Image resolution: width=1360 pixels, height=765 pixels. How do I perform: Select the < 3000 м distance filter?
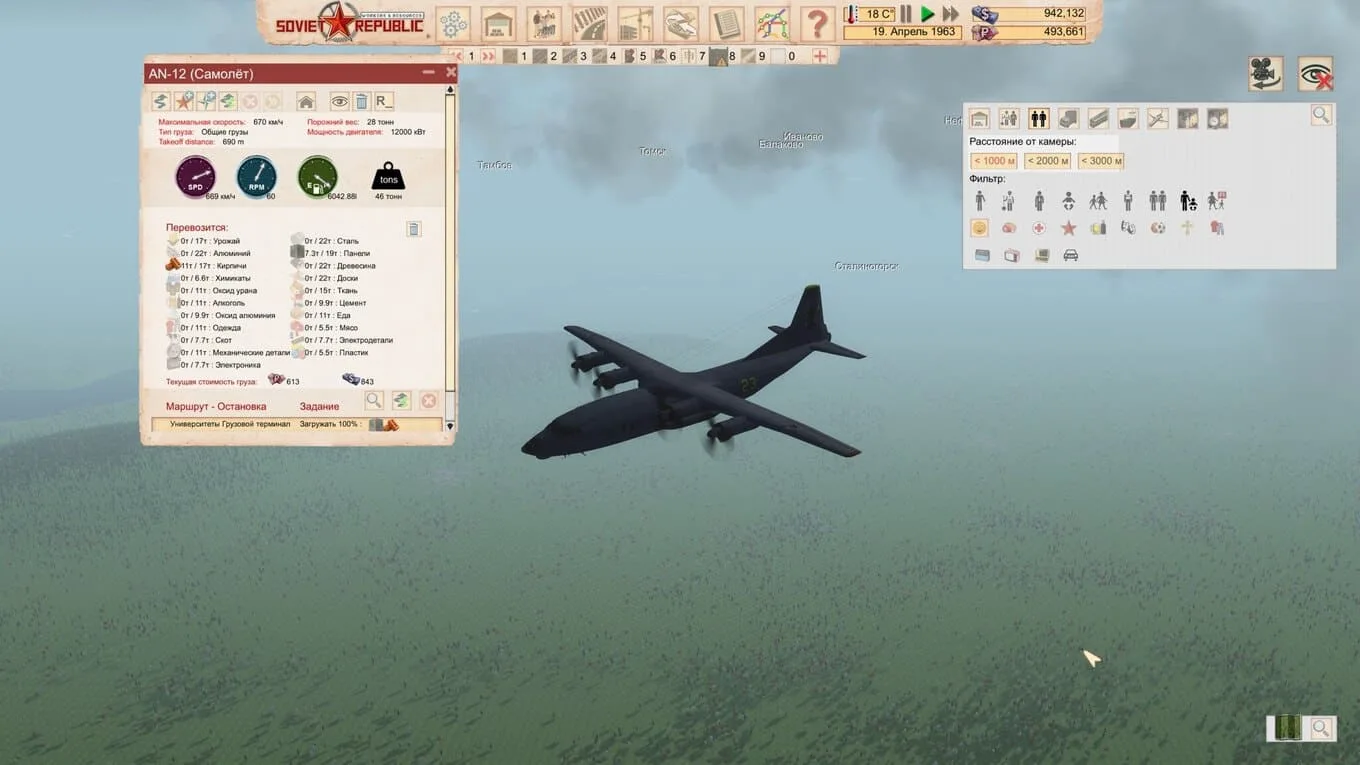click(x=1101, y=161)
